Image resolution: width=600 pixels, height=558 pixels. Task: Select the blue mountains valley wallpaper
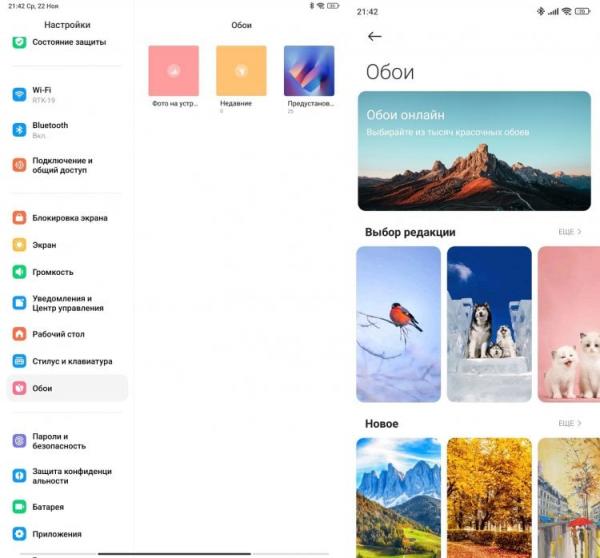[398, 498]
